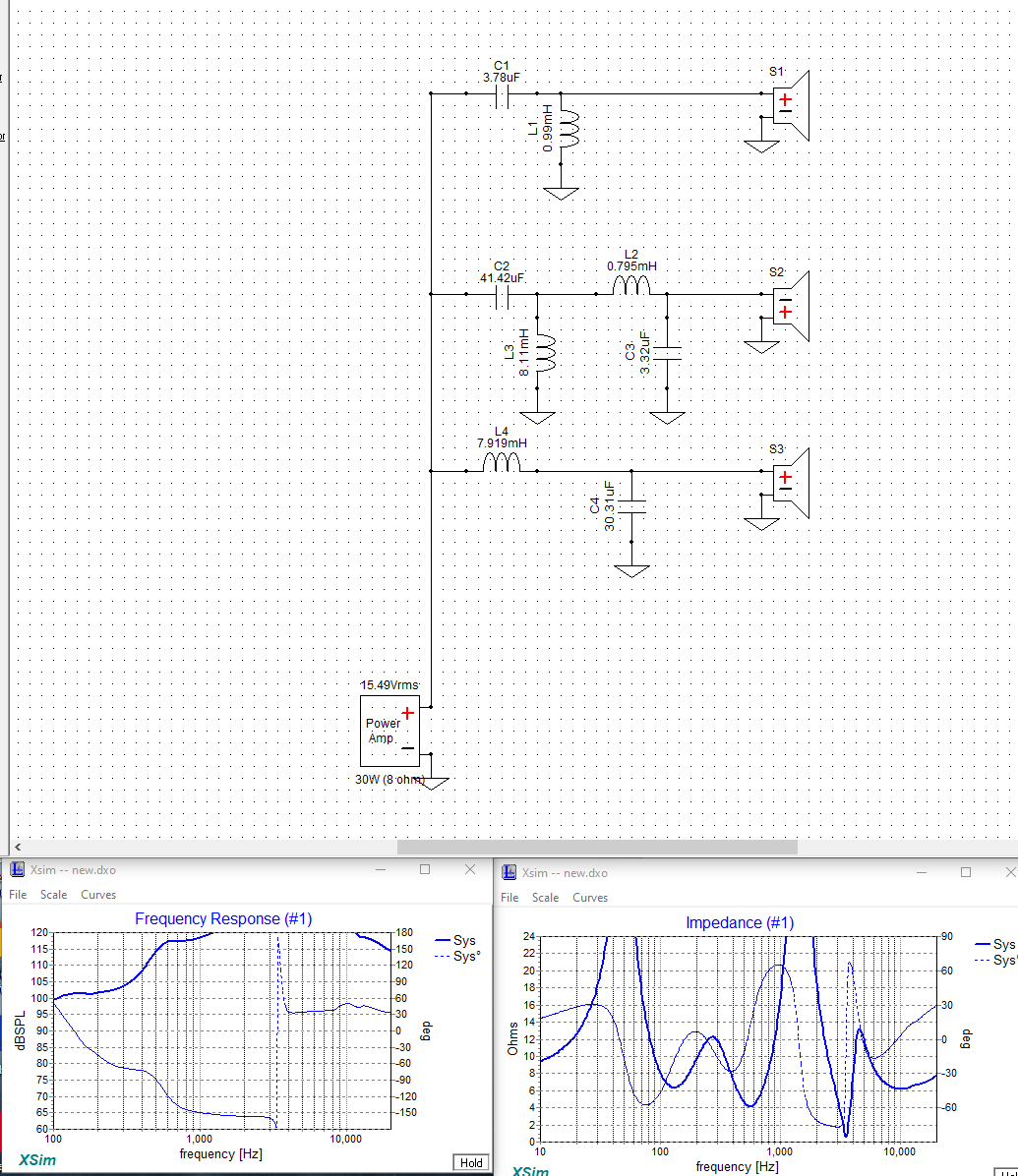
Task: Click the Hold button in Frequency Response window
Action: 471,1162
